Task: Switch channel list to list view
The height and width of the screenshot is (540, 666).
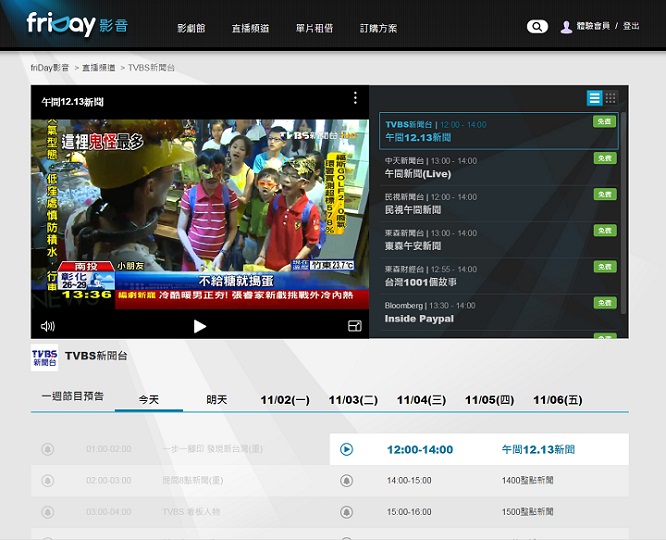Action: click(594, 98)
